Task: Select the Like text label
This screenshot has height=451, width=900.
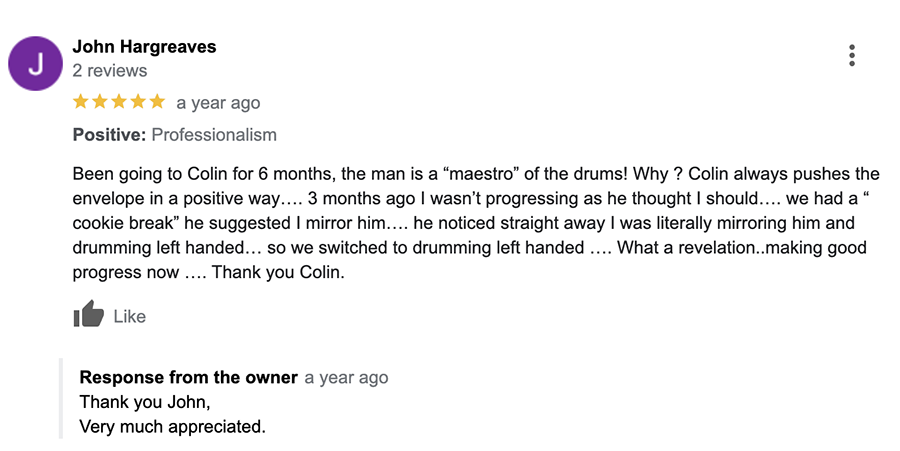Action: pyautogui.click(x=130, y=316)
